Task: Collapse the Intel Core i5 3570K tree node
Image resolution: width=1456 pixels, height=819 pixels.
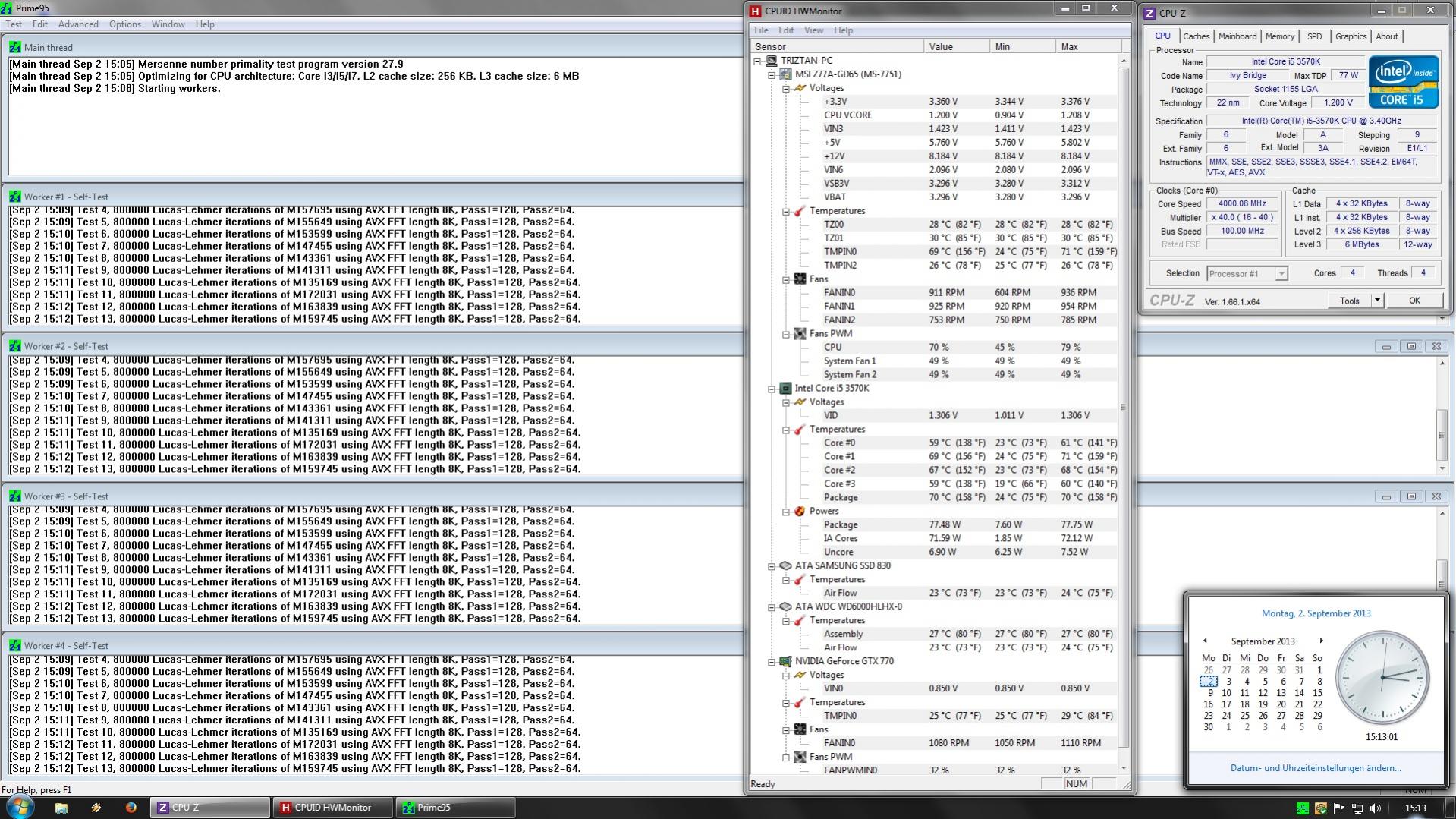Action: [x=772, y=389]
